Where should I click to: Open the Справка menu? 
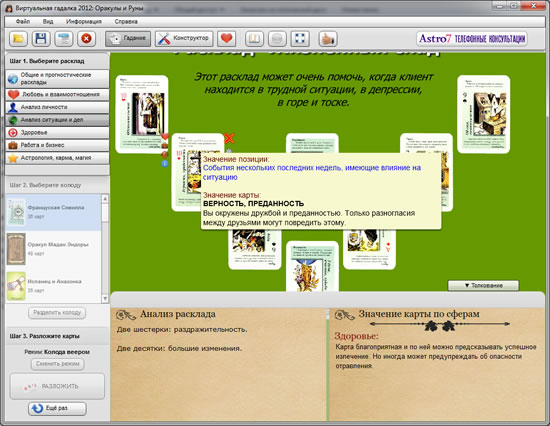(x=126, y=21)
